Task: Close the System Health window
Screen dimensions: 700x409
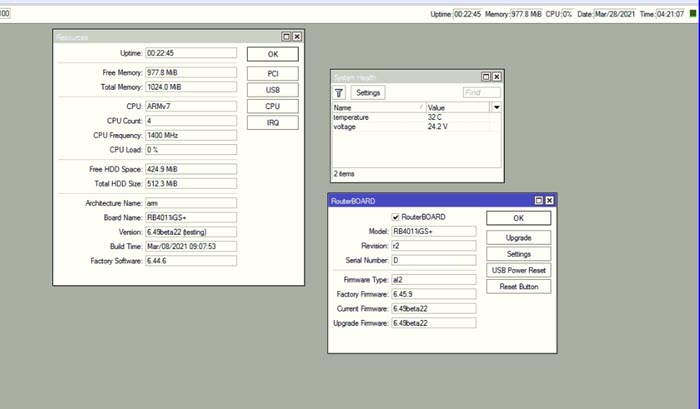Action: click(497, 77)
